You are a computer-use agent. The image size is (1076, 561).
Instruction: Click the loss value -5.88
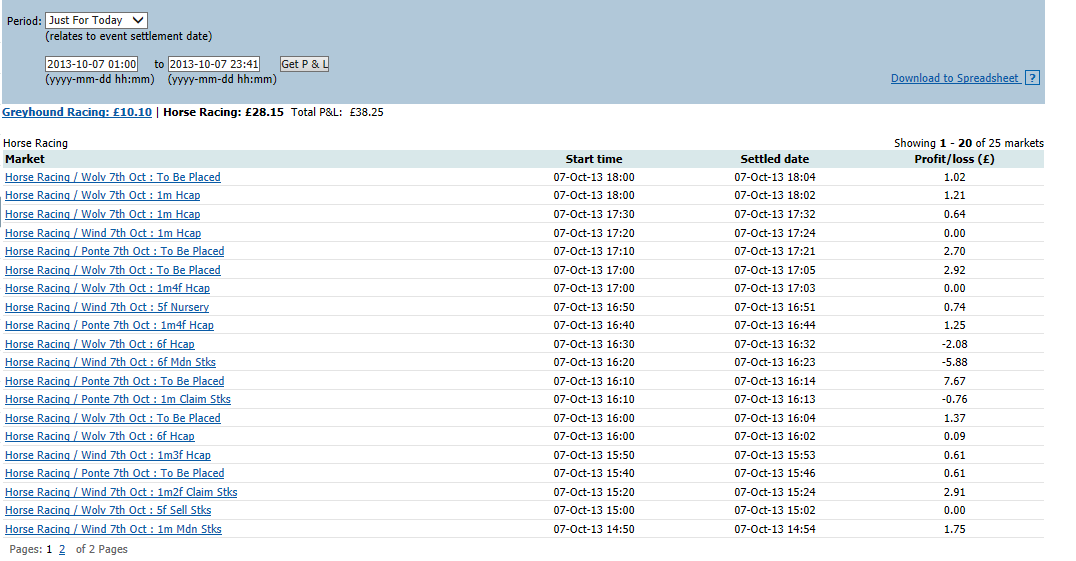954,362
